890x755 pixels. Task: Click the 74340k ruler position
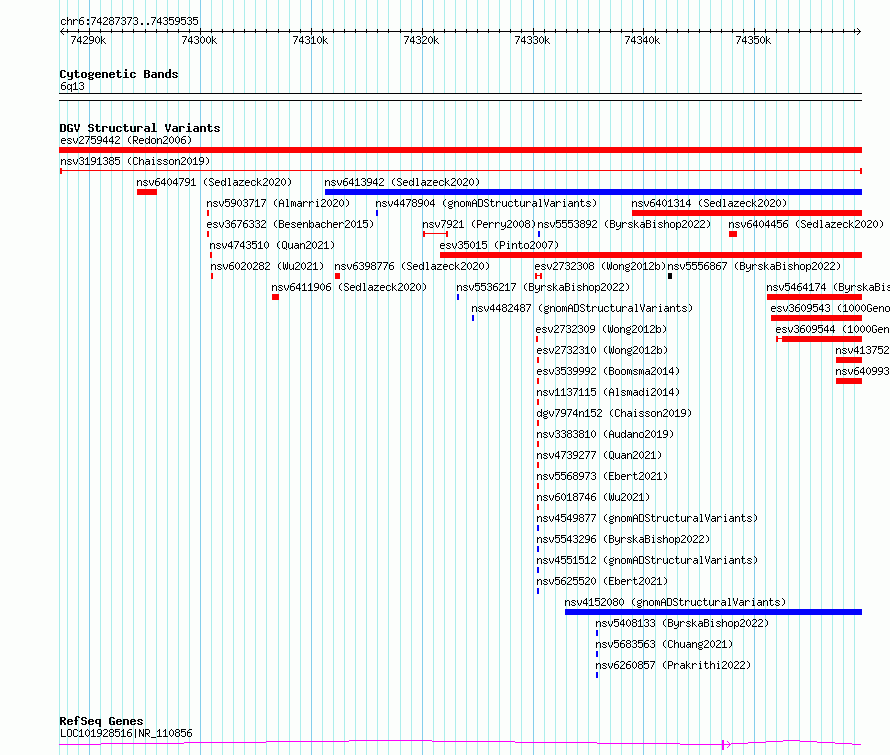642,40
